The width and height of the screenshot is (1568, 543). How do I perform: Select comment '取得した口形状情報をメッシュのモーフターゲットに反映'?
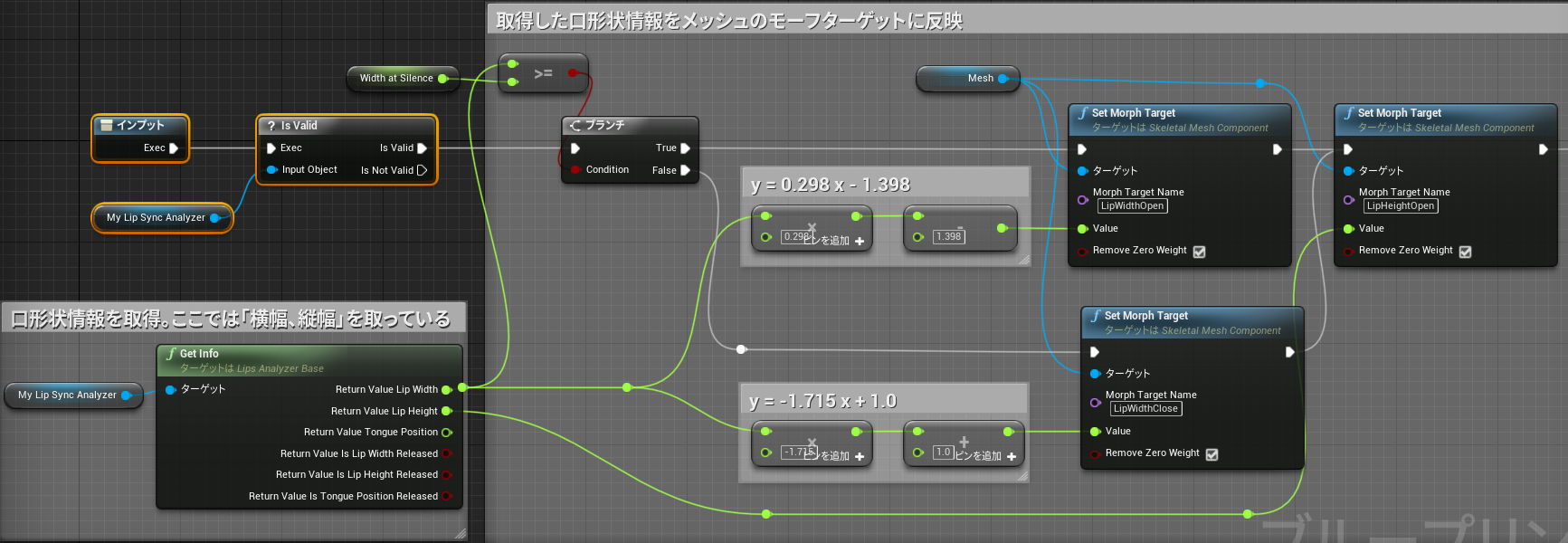1027,20
